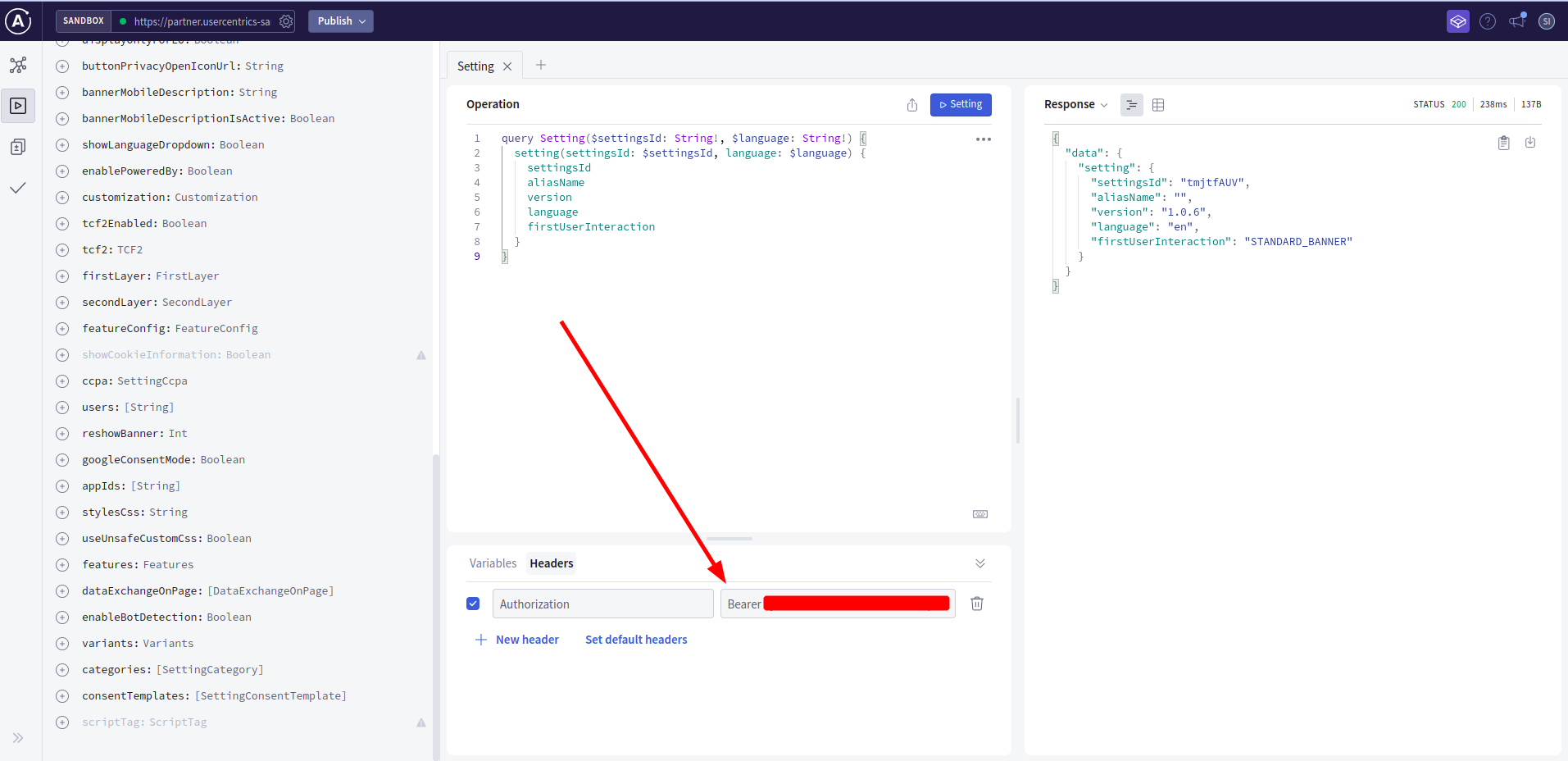Share the operation with the share icon
Image resolution: width=1568 pixels, height=761 pixels.
coord(912,105)
